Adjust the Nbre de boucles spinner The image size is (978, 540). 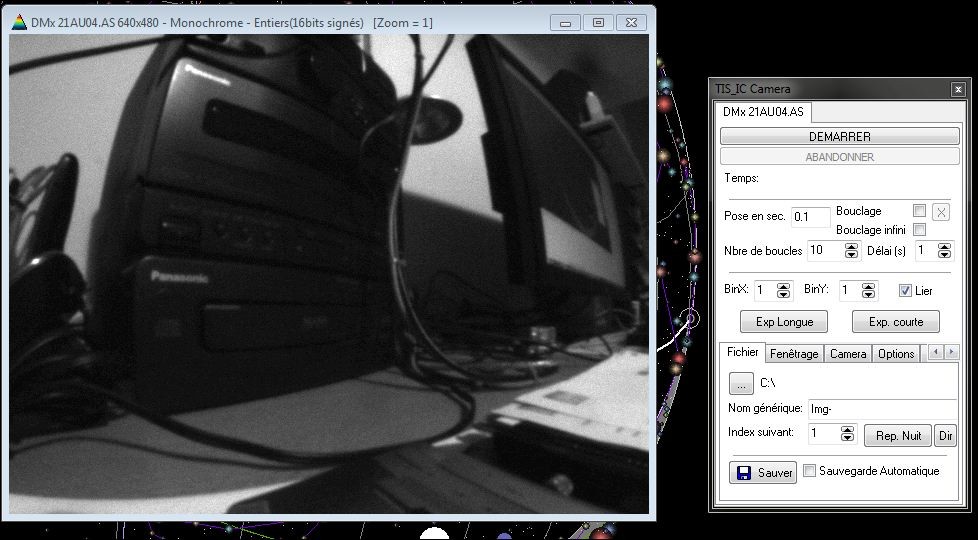click(x=851, y=251)
